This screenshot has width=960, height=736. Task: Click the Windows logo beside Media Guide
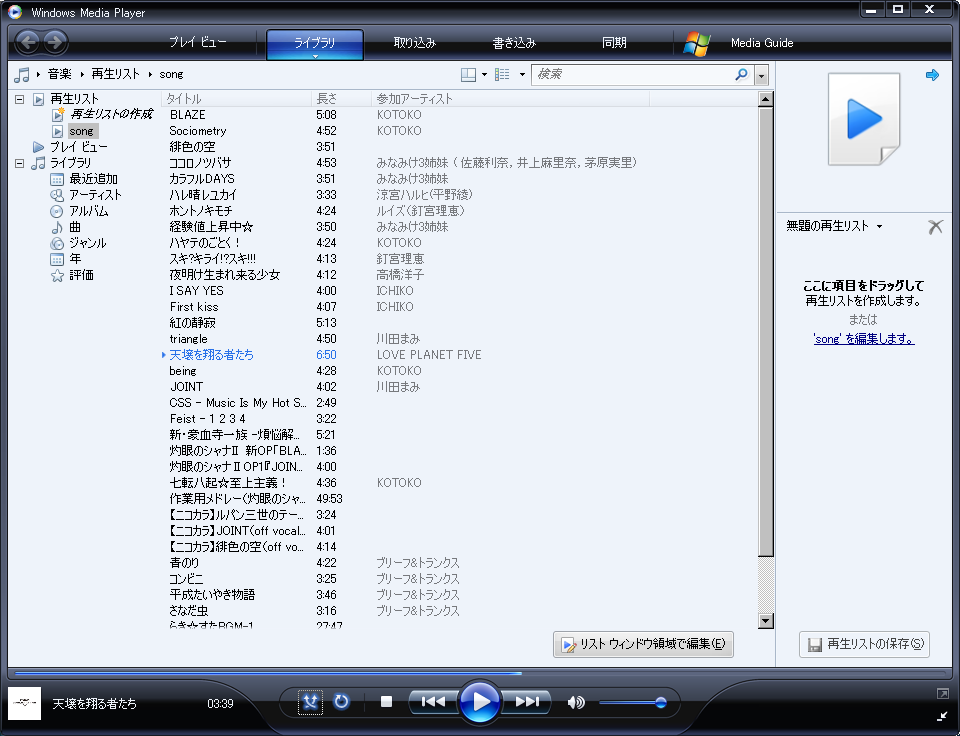697,43
